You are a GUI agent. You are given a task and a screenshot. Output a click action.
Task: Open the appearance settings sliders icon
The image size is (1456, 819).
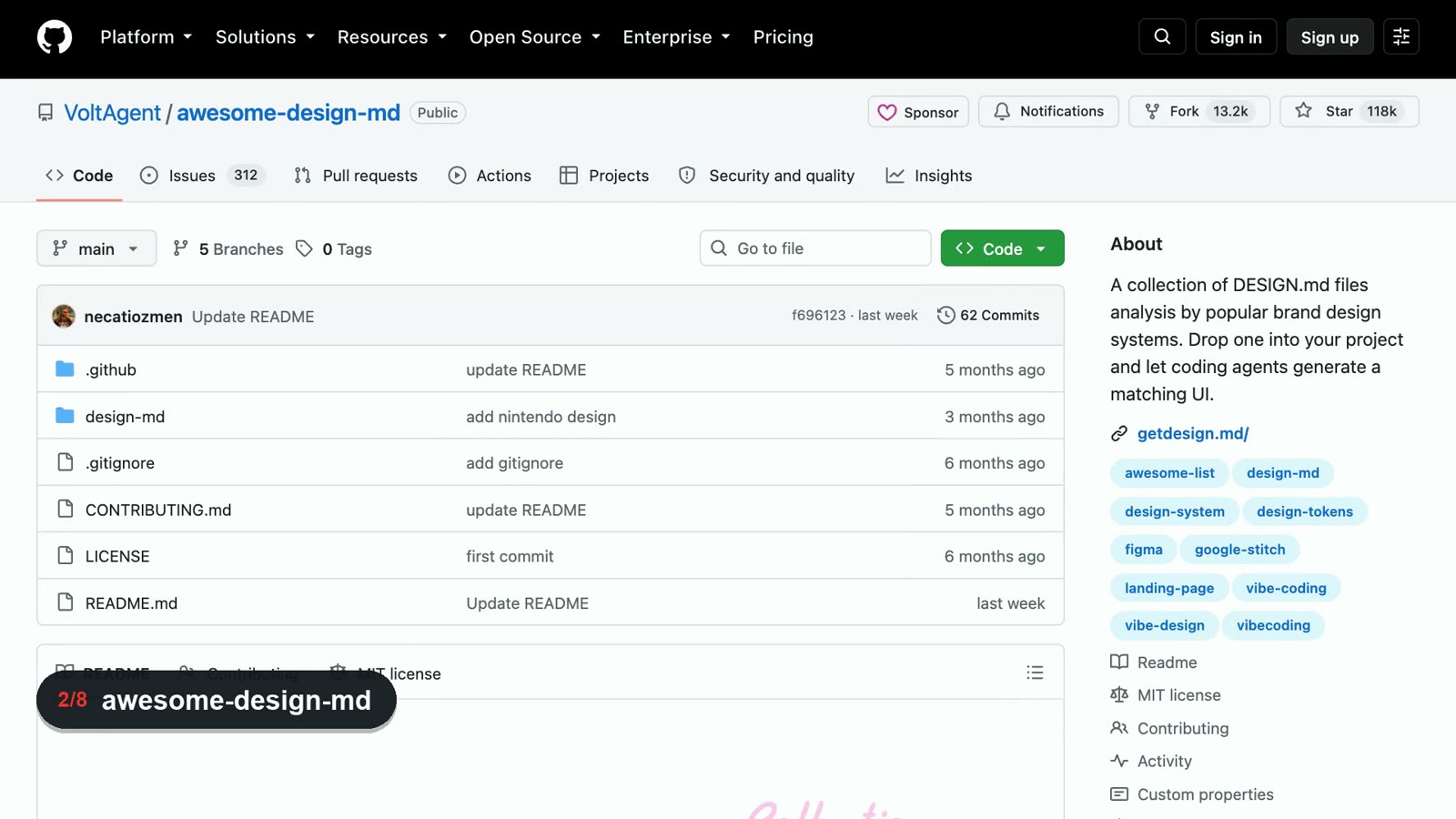(x=1401, y=36)
